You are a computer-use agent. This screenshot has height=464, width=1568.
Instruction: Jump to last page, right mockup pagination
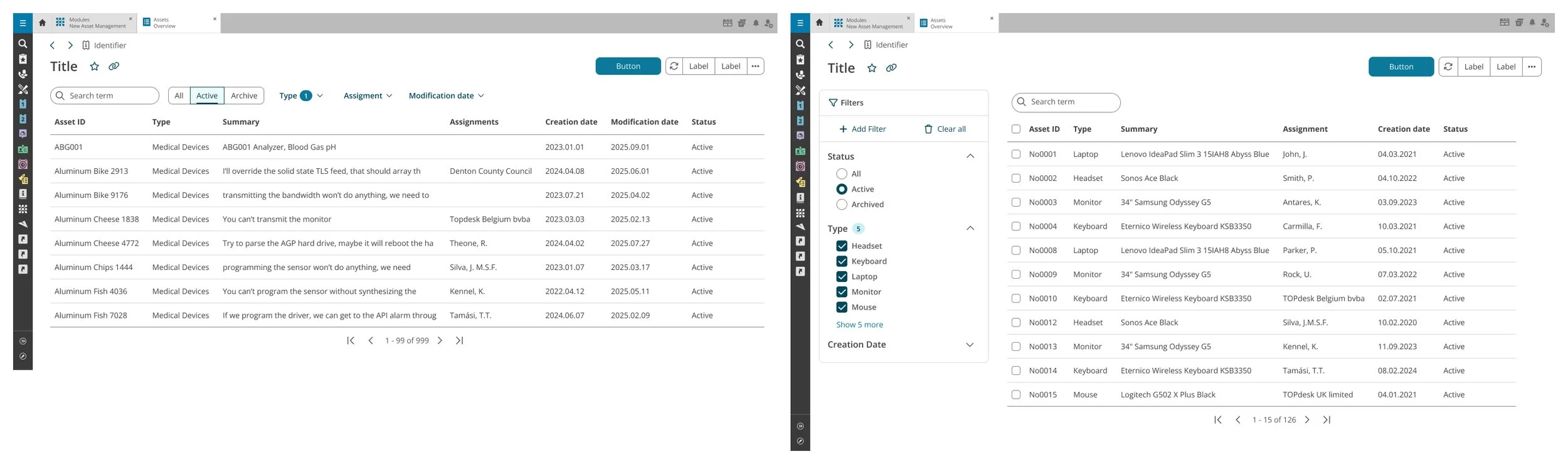click(1327, 419)
